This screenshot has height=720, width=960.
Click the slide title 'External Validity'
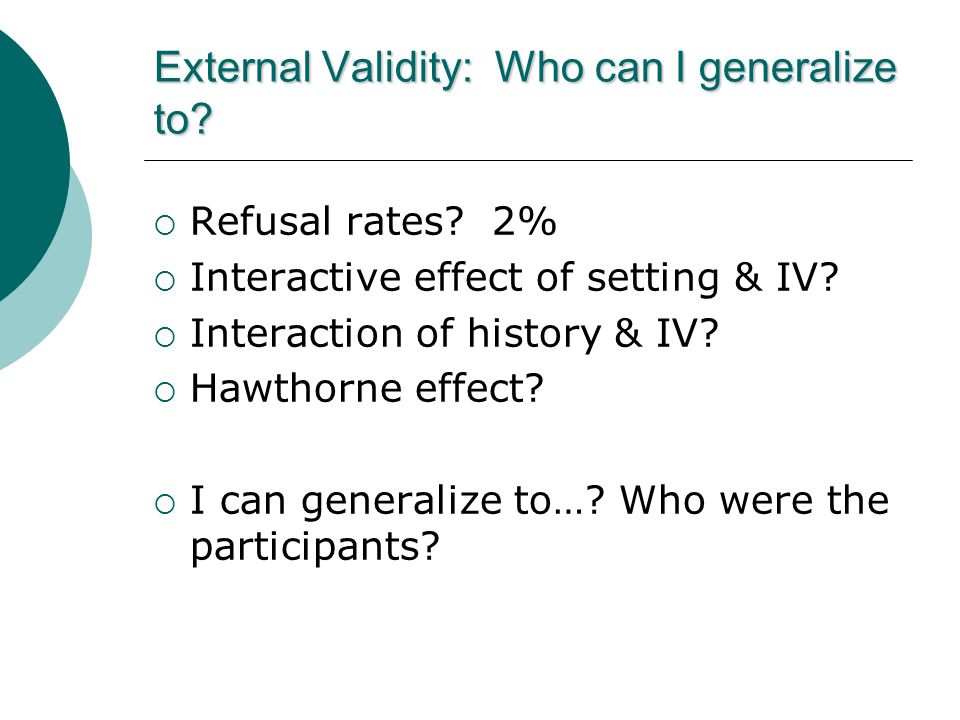point(313,67)
